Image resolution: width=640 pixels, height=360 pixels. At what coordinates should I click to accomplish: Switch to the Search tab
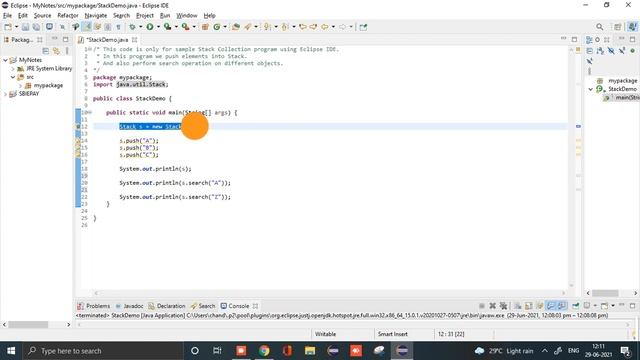coord(202,306)
